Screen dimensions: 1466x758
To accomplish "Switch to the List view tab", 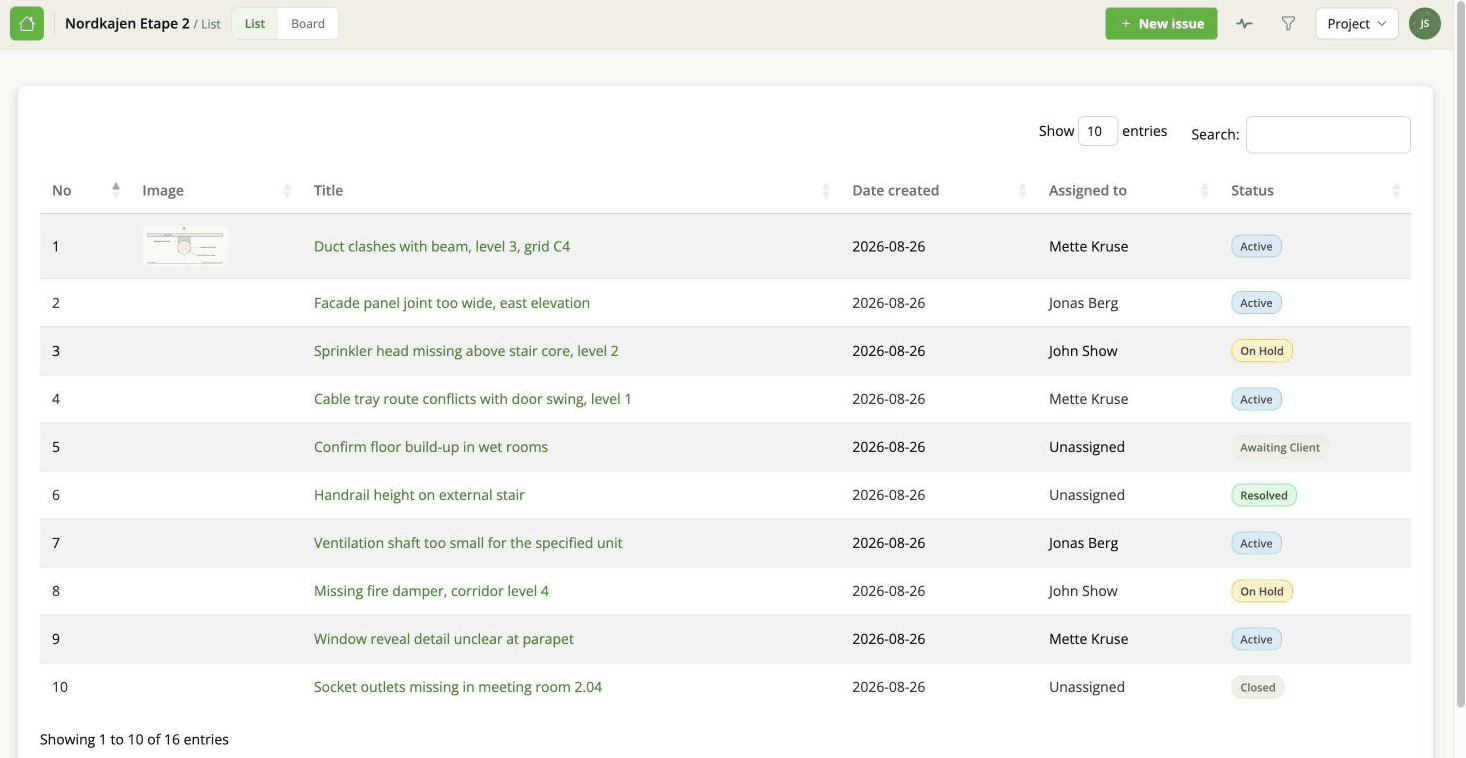I will click(x=255, y=24).
